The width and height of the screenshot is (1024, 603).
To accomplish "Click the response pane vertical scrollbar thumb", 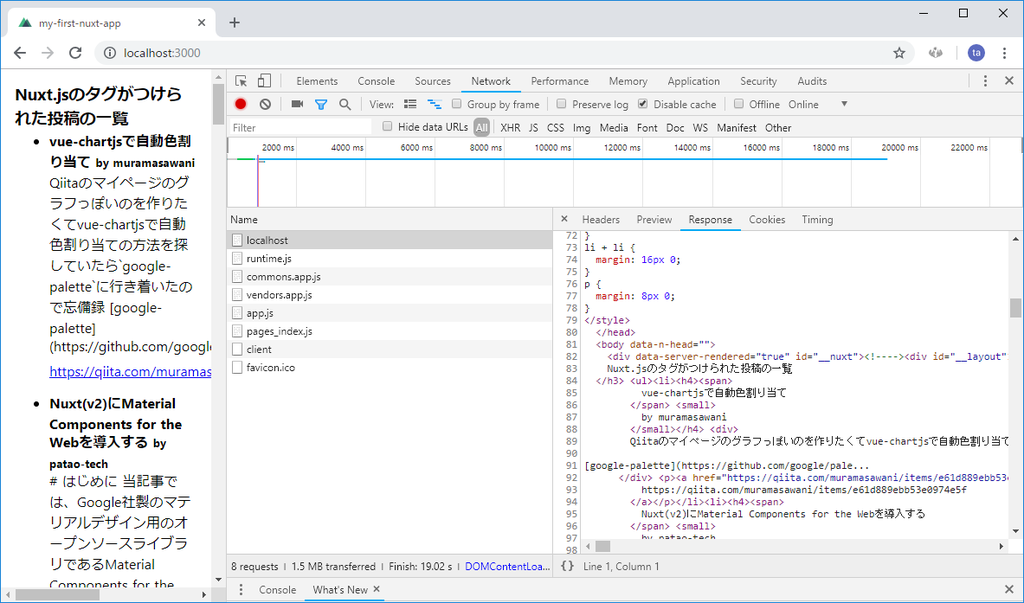I will point(1016,308).
